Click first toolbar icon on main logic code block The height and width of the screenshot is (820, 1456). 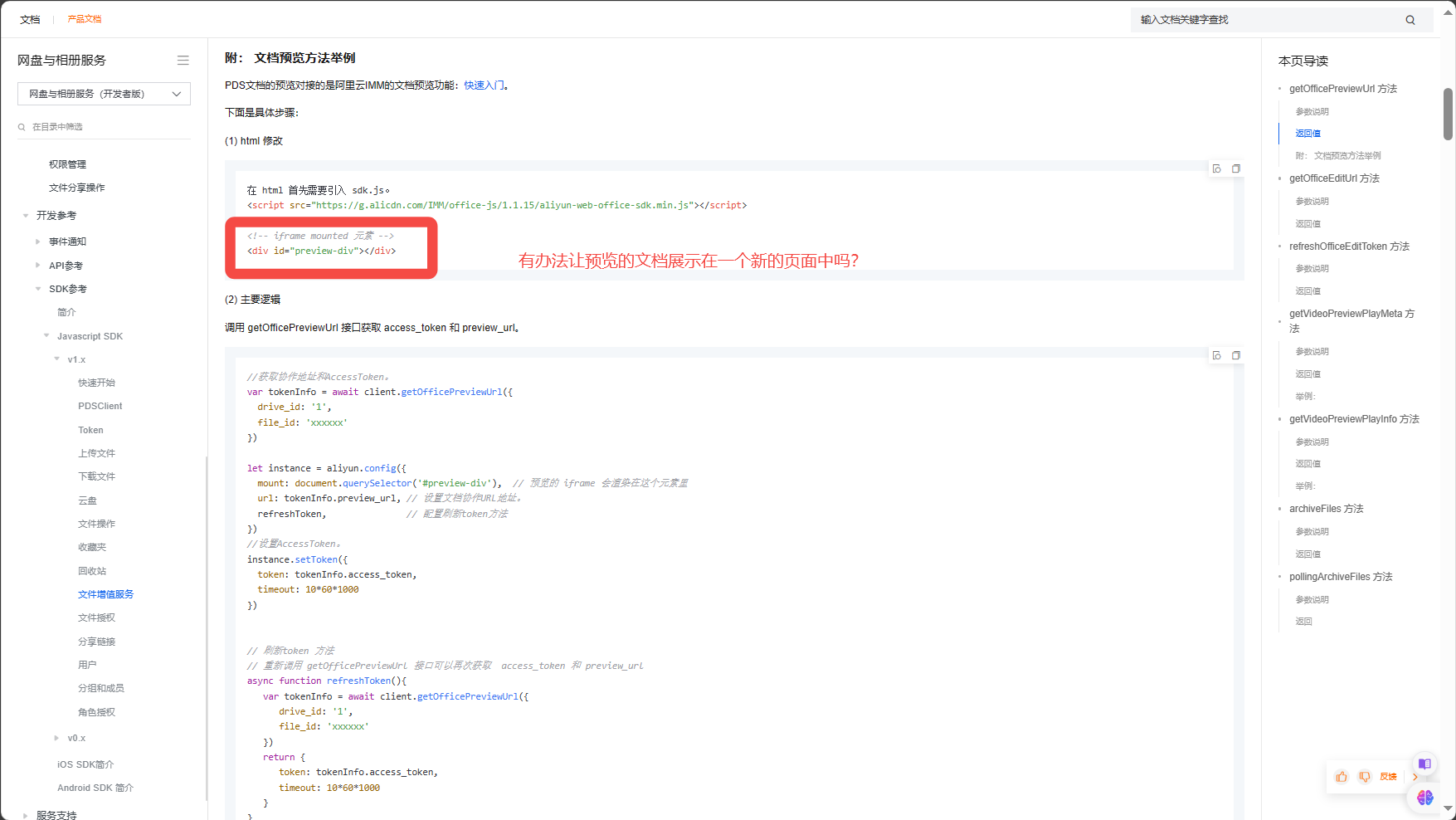(1217, 355)
